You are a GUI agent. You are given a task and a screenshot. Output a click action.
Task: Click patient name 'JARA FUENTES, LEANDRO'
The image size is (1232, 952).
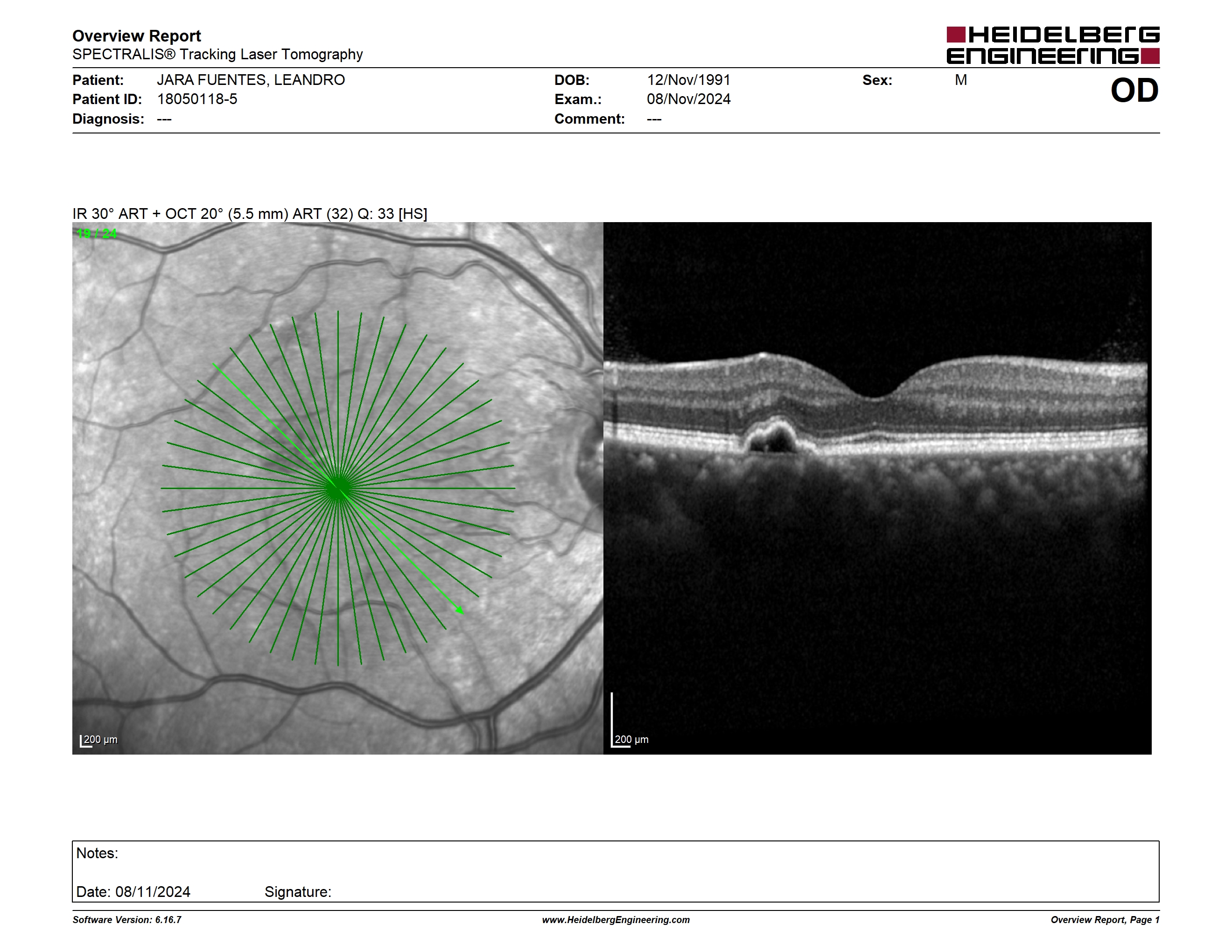[251, 80]
